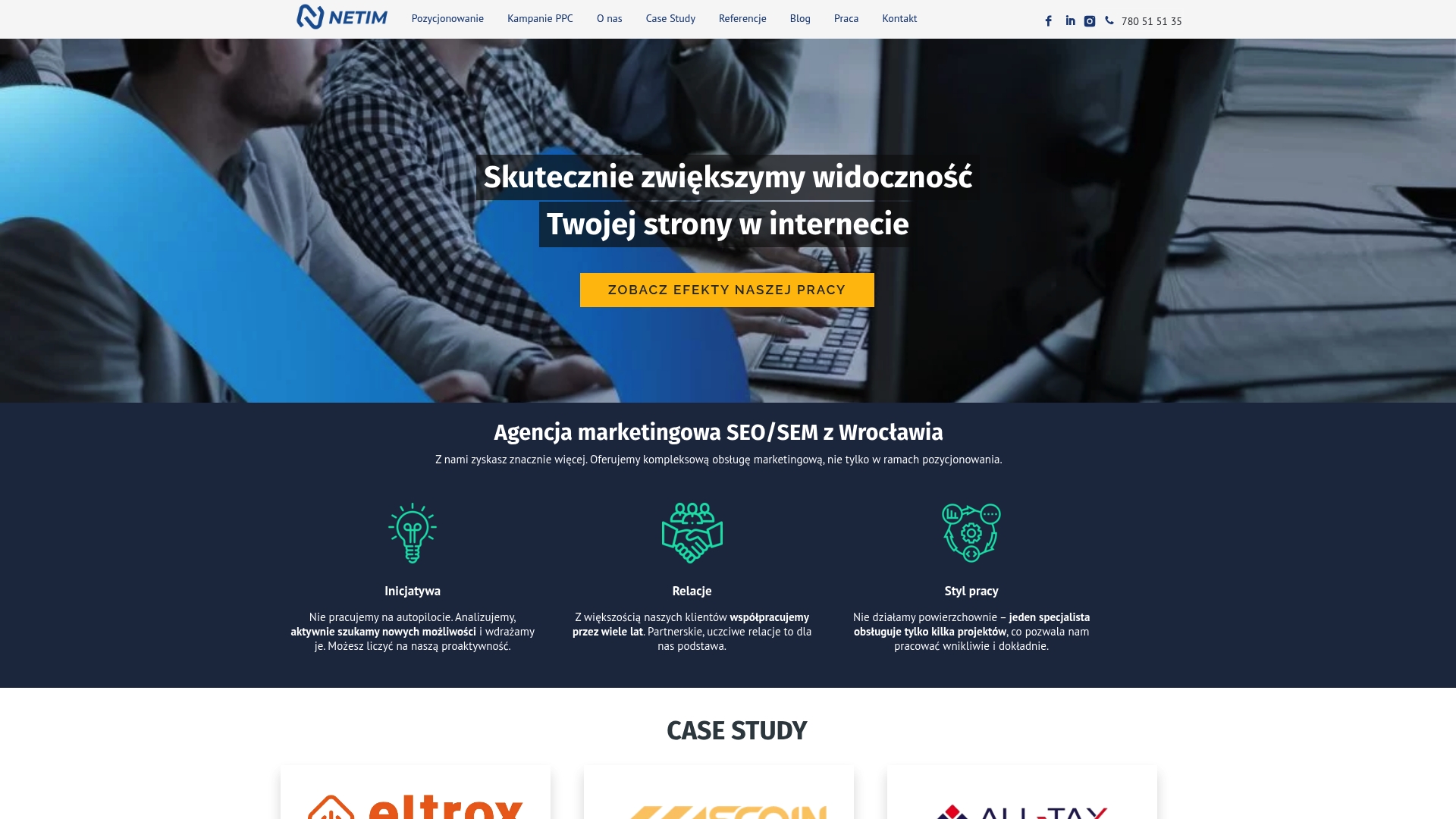Call the 780 51 51 35 number
Image resolution: width=1456 pixels, height=819 pixels.
[1151, 21]
